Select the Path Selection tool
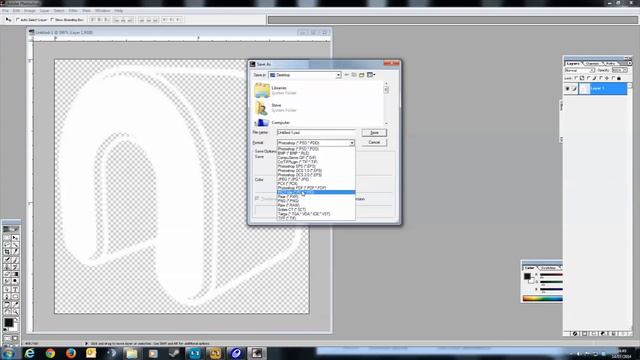 [7, 289]
